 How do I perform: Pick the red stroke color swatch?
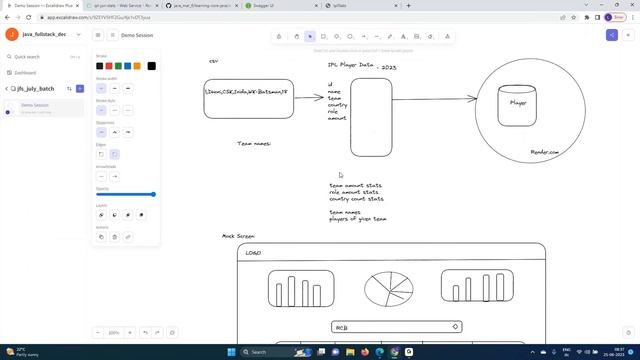point(109,66)
